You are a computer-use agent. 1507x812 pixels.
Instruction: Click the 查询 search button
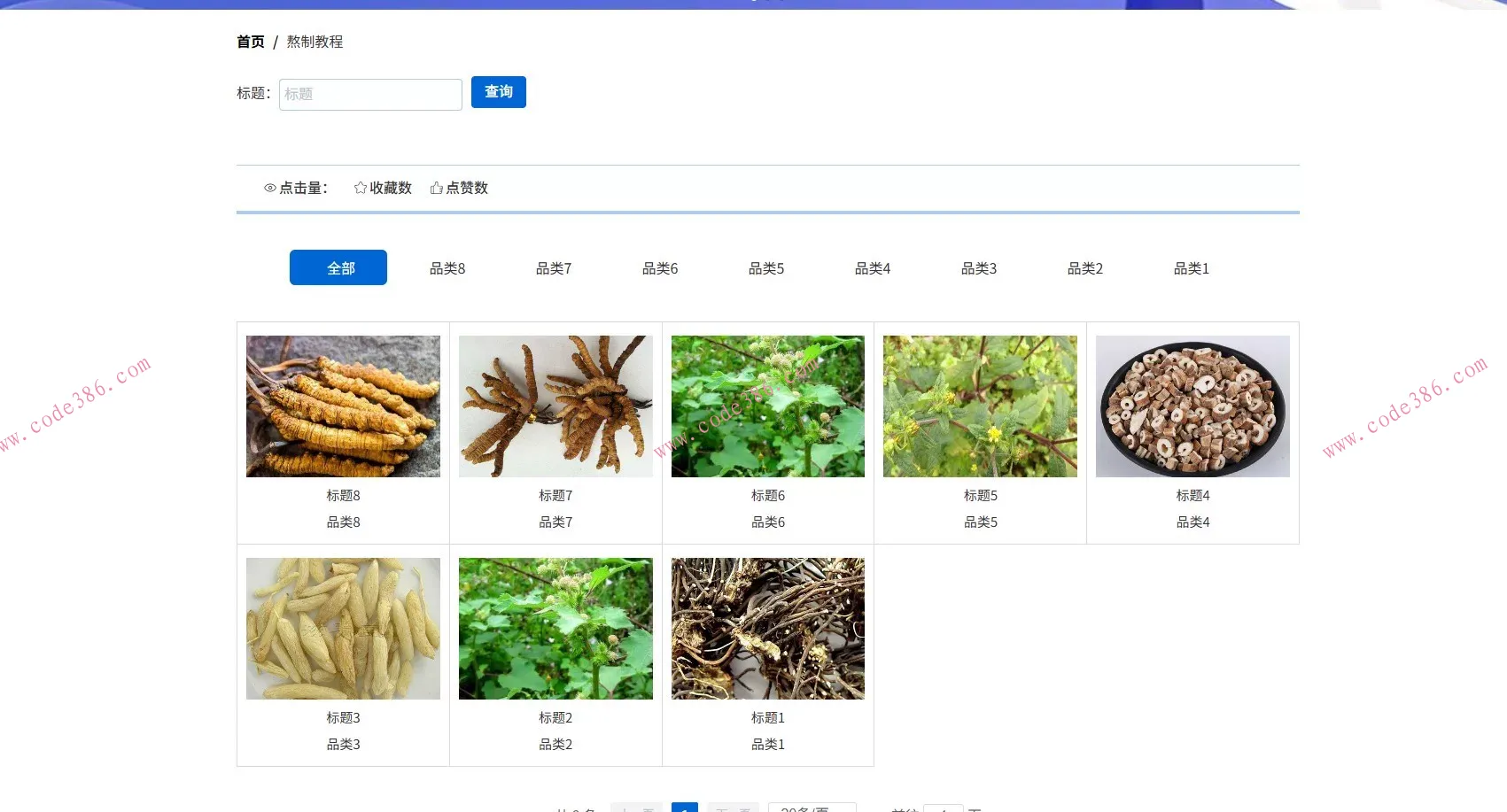coord(498,92)
